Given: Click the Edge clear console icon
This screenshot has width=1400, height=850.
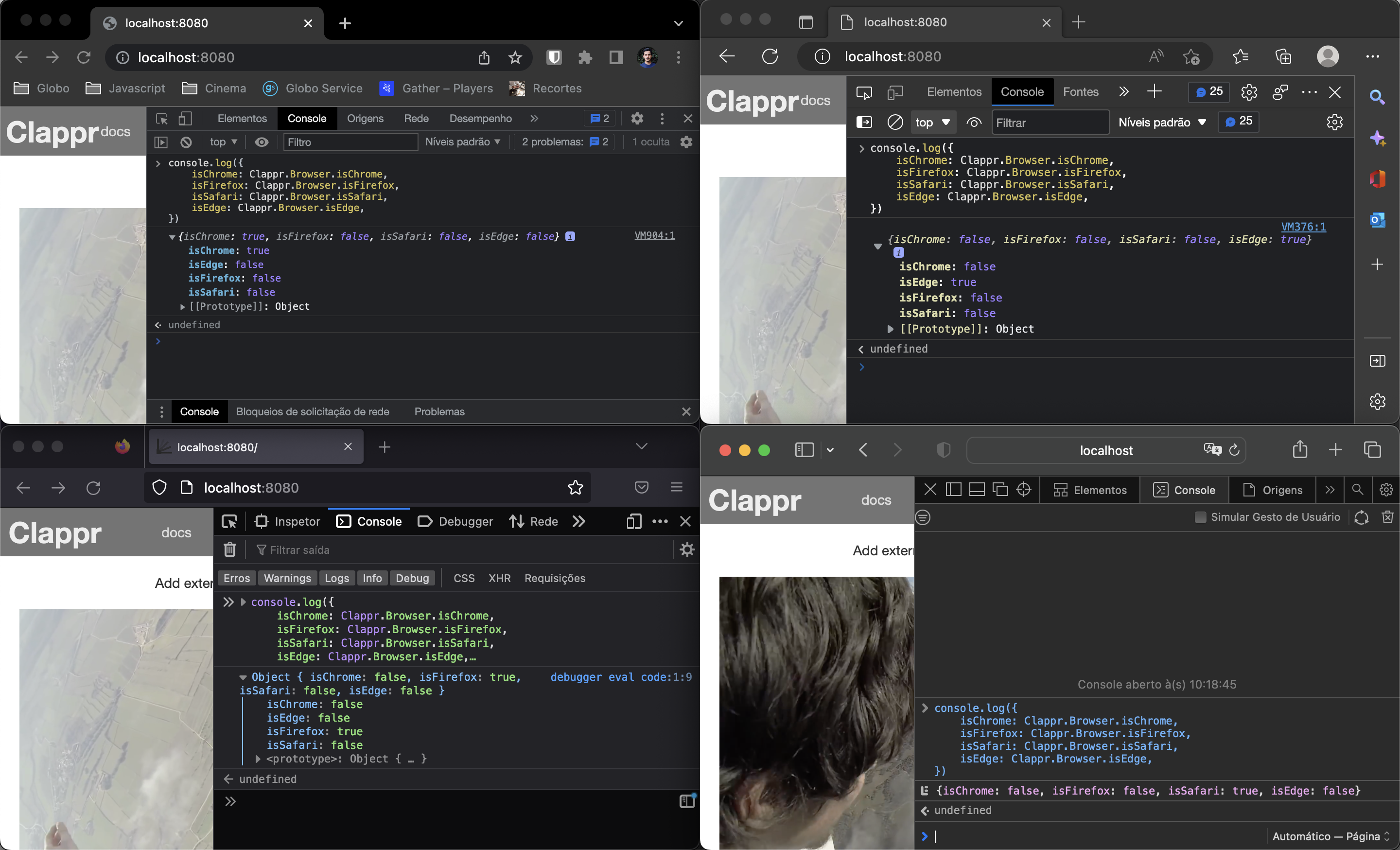Looking at the screenshot, I should 895,122.
